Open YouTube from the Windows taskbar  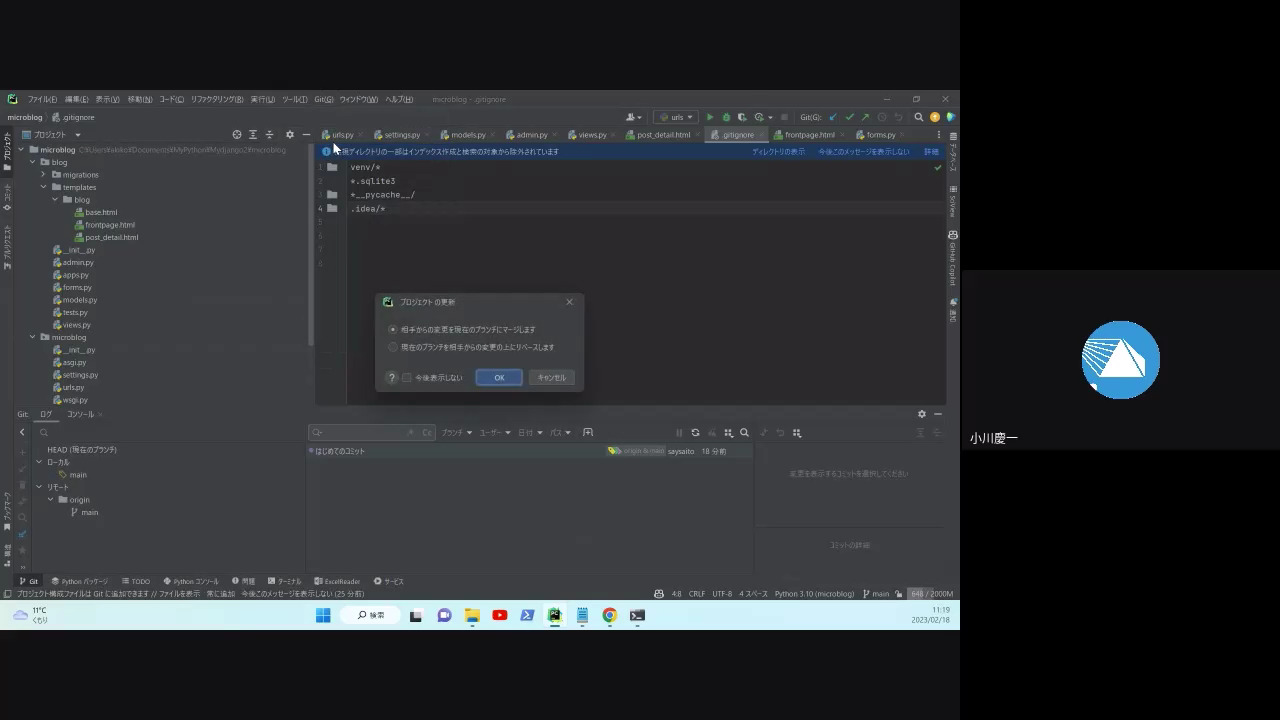500,615
